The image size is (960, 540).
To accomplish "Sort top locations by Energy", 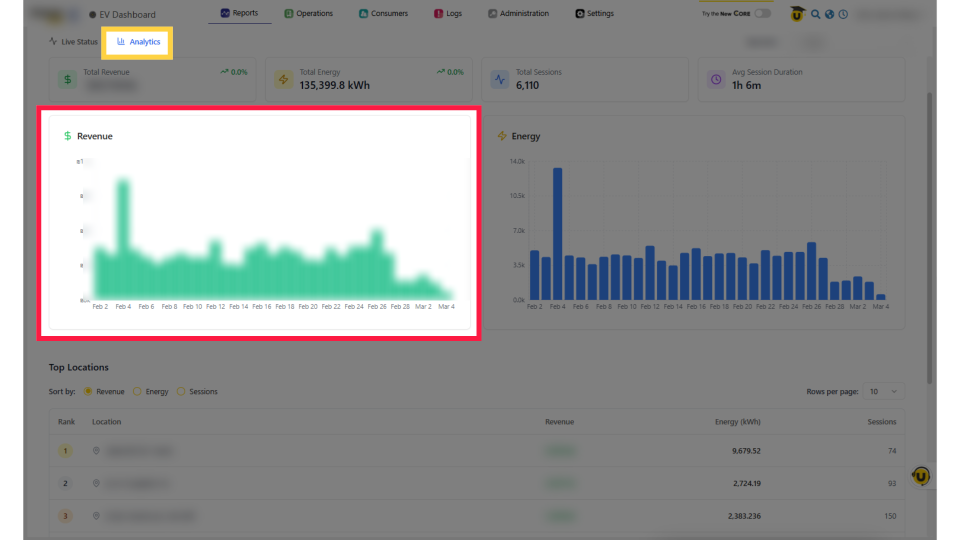I will pos(137,392).
